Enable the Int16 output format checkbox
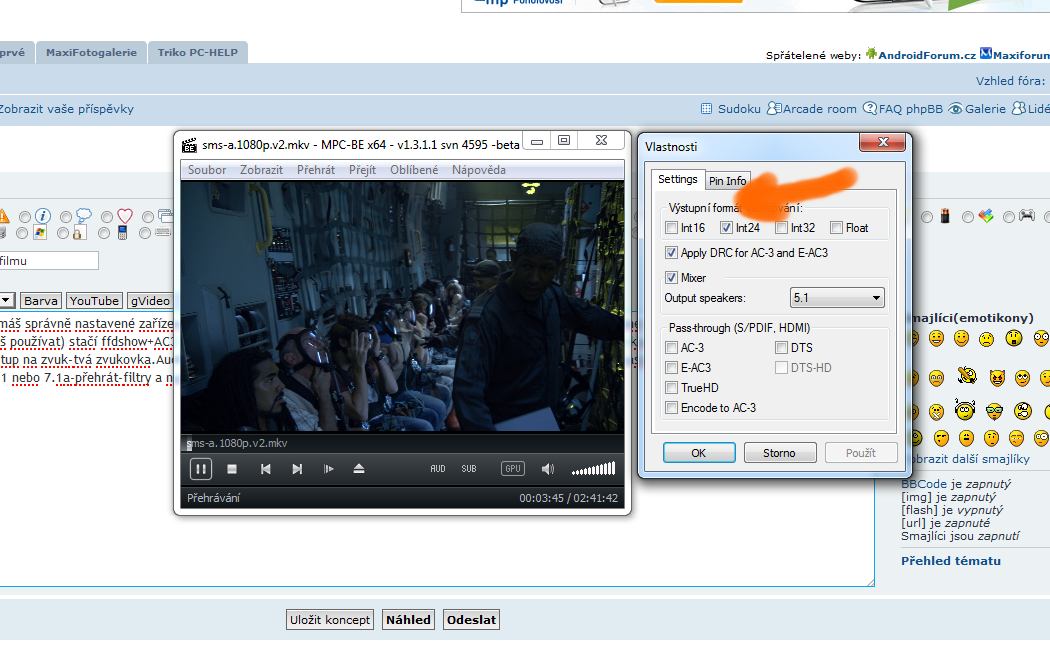 (x=672, y=228)
